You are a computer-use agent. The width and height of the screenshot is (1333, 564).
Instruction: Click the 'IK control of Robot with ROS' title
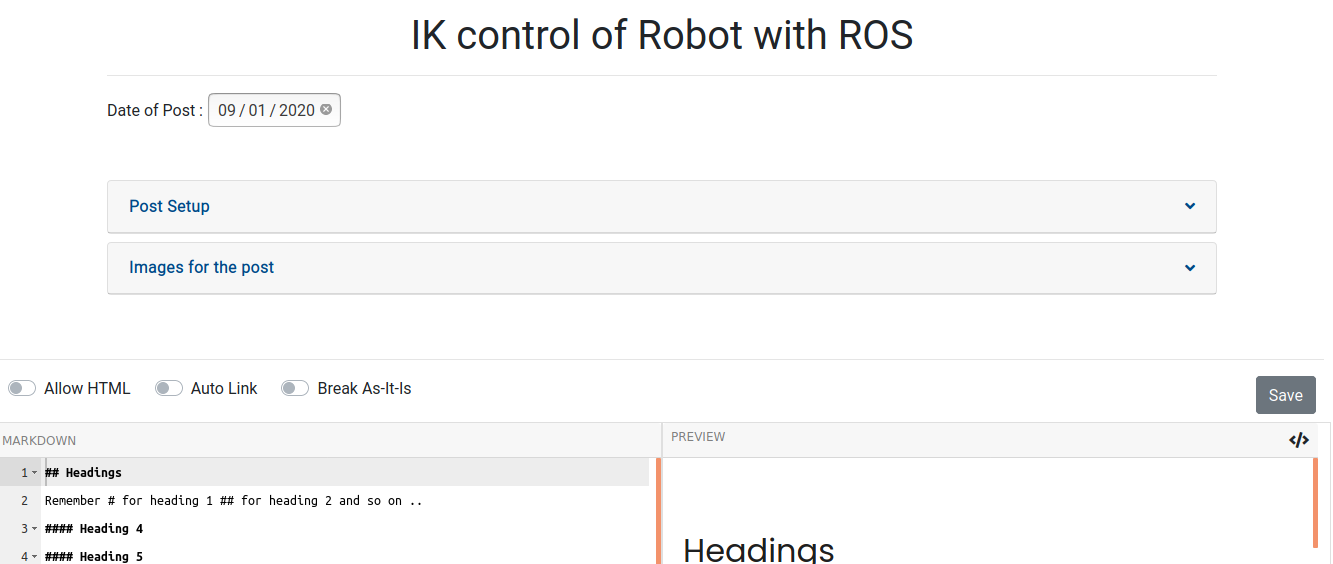click(662, 36)
